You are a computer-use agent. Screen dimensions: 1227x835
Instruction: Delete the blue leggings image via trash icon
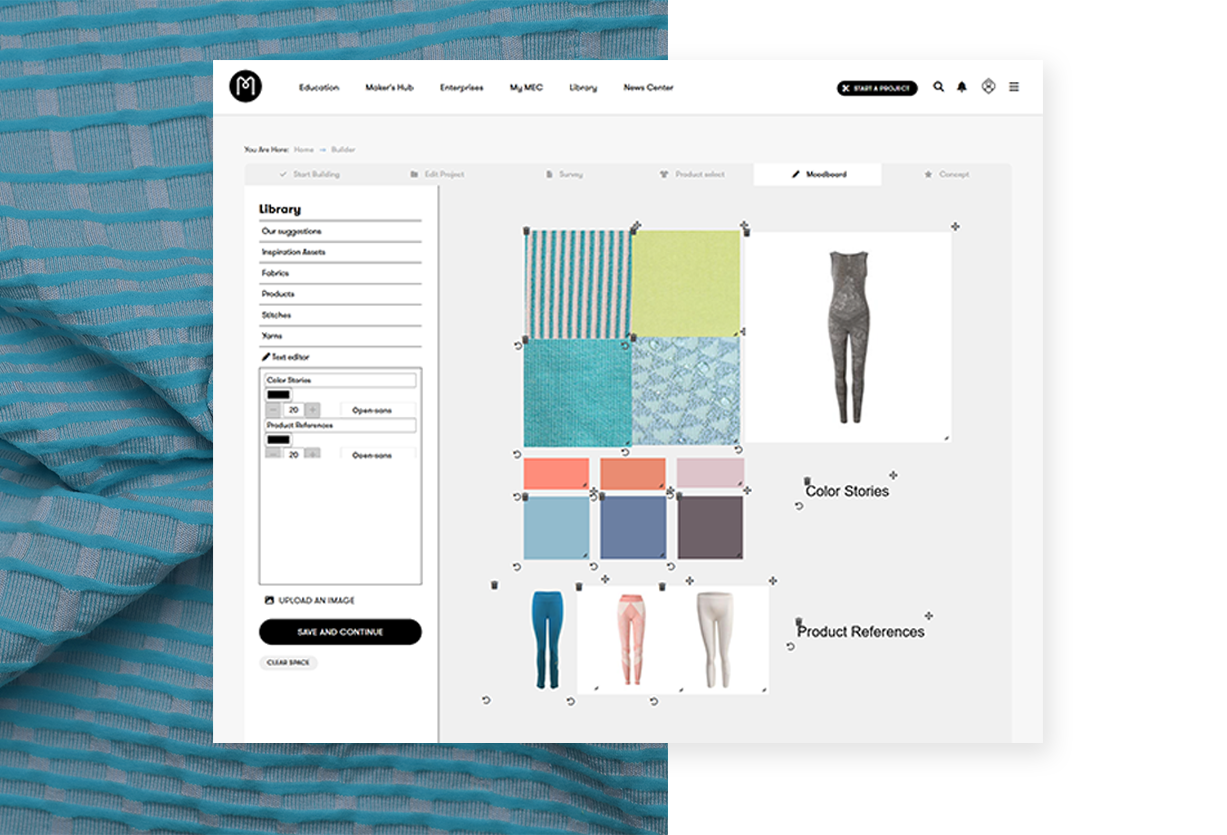coord(494,585)
